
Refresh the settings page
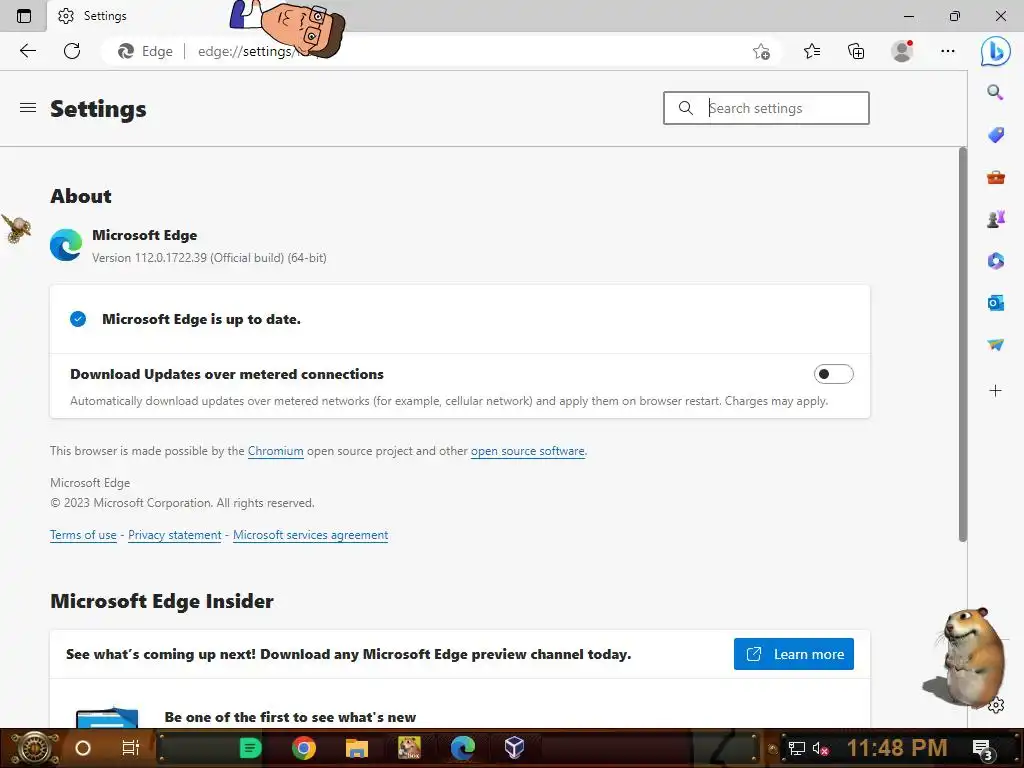[72, 51]
